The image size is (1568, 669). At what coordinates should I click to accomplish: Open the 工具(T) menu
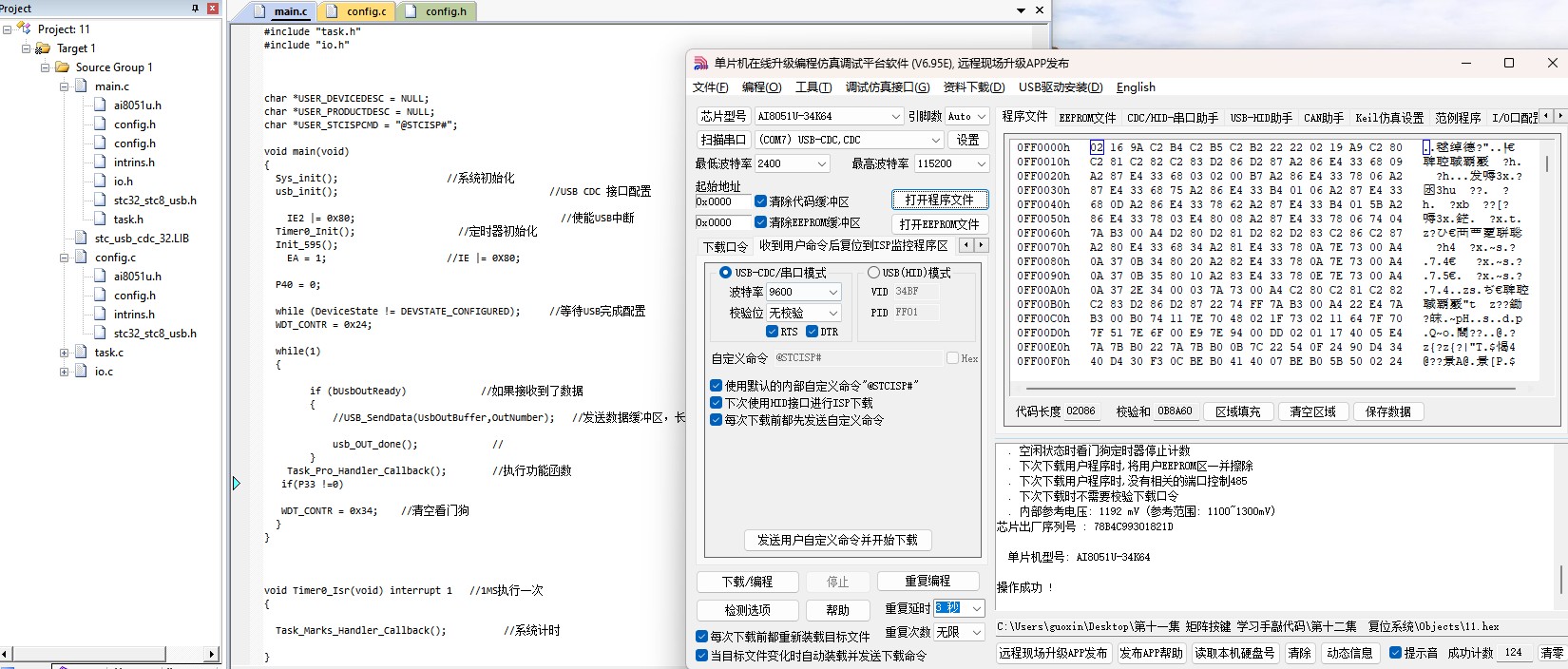[813, 87]
